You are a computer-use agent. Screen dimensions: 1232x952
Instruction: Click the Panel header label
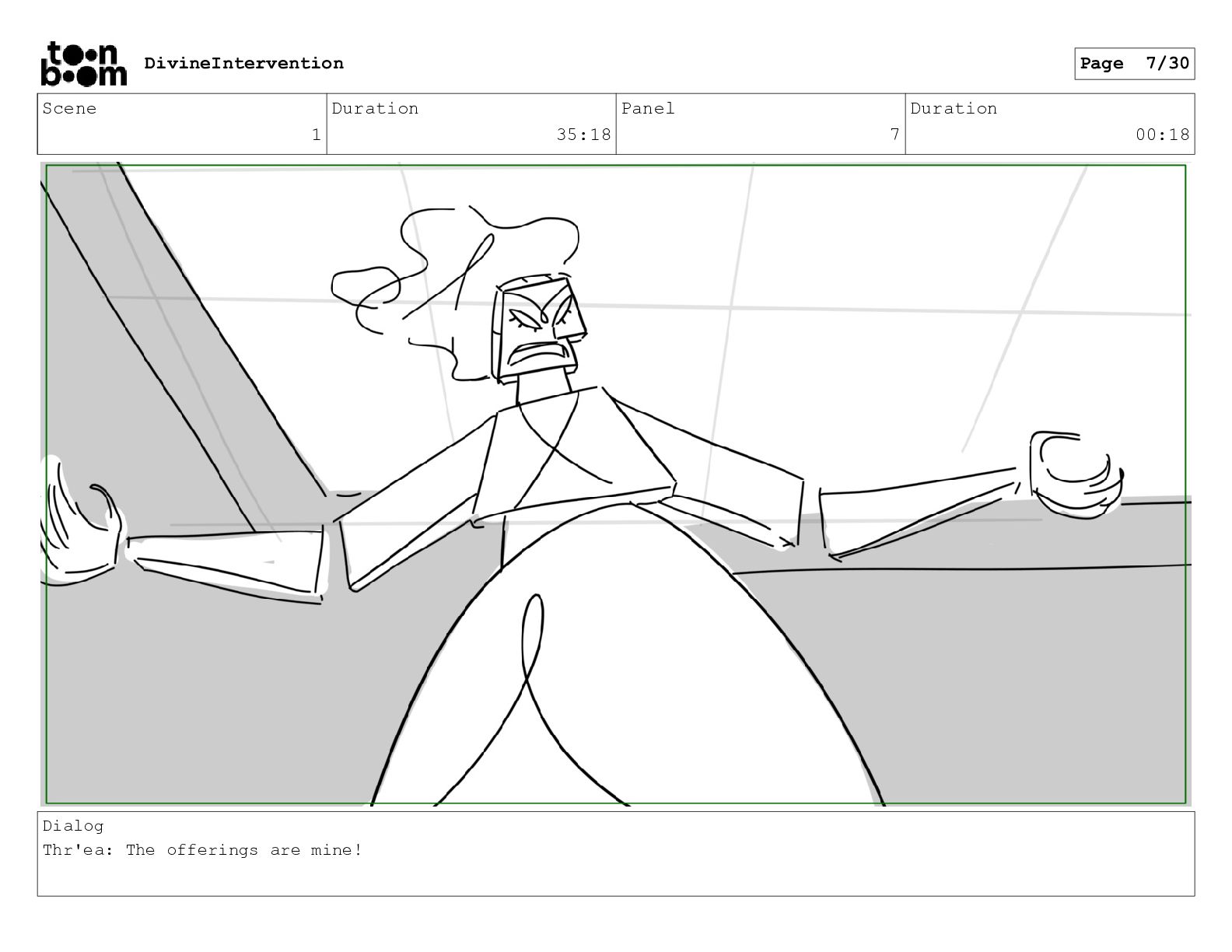point(648,109)
